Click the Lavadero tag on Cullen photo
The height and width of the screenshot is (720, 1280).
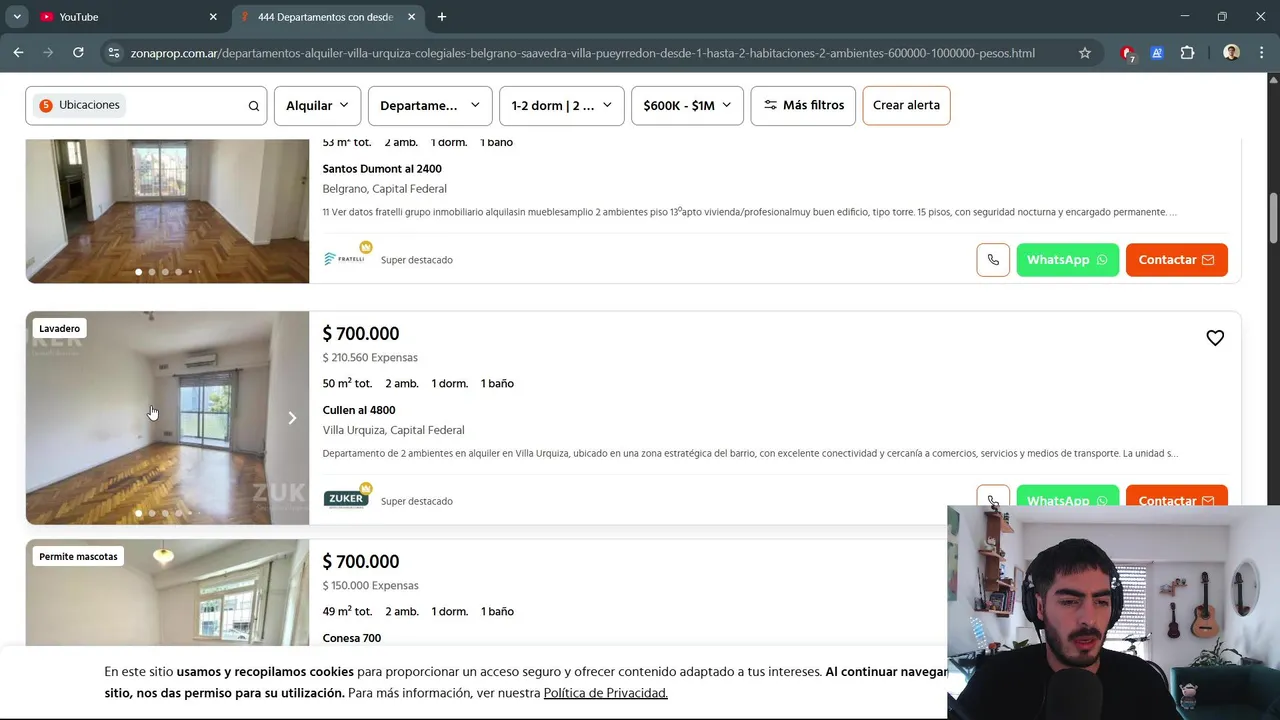point(60,328)
